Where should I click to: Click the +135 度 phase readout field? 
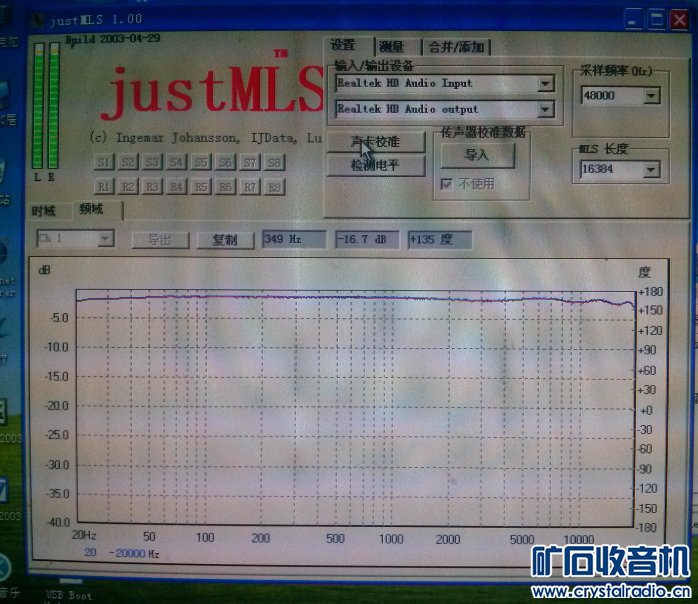pyautogui.click(x=439, y=239)
